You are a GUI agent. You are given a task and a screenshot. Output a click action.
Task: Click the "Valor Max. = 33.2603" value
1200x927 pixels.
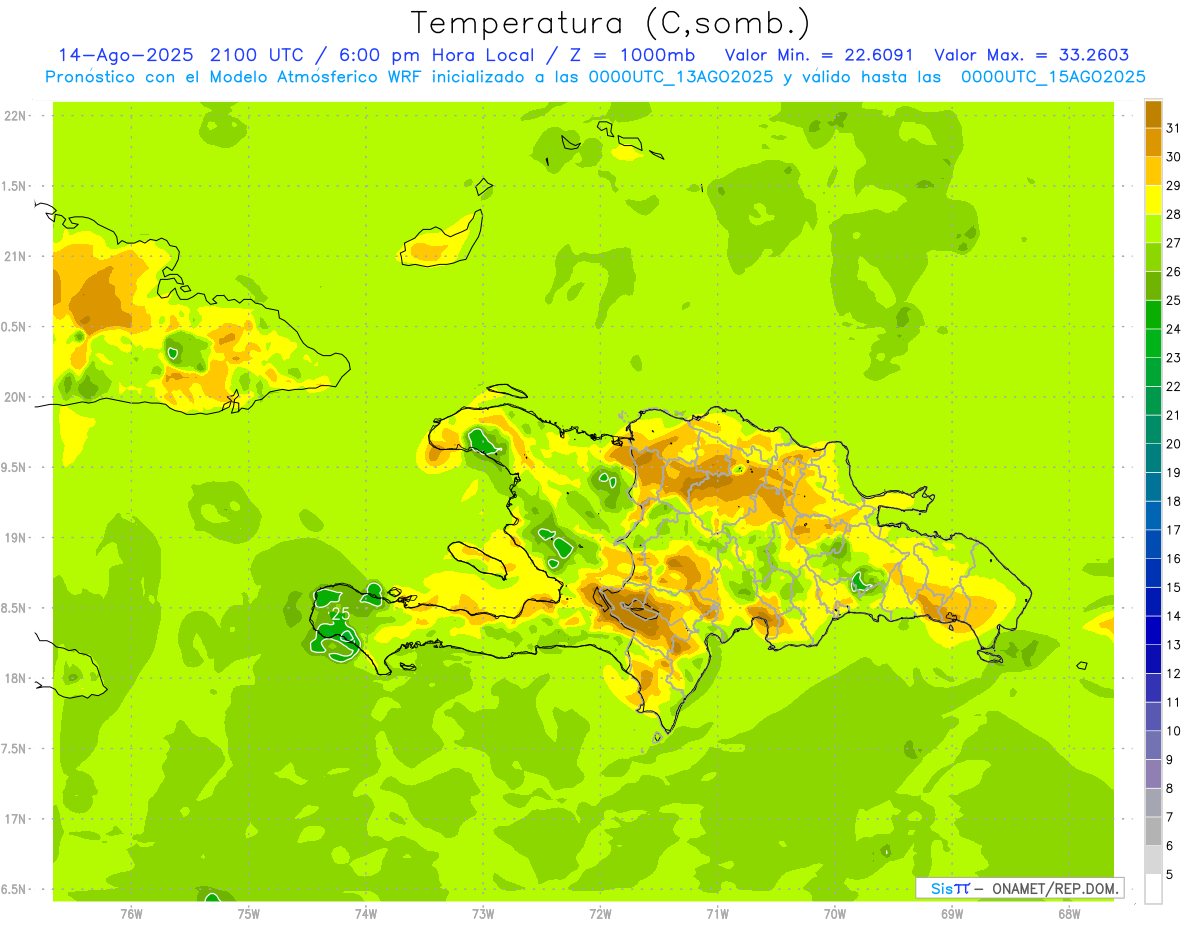point(1031,55)
